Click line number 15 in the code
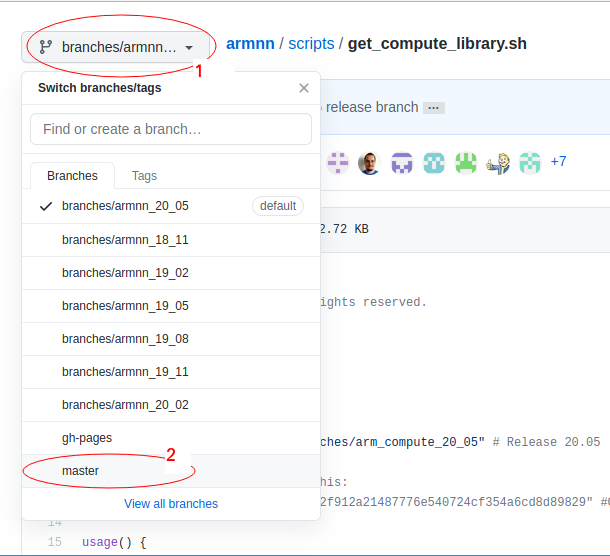610x556 pixels. click(x=54, y=542)
